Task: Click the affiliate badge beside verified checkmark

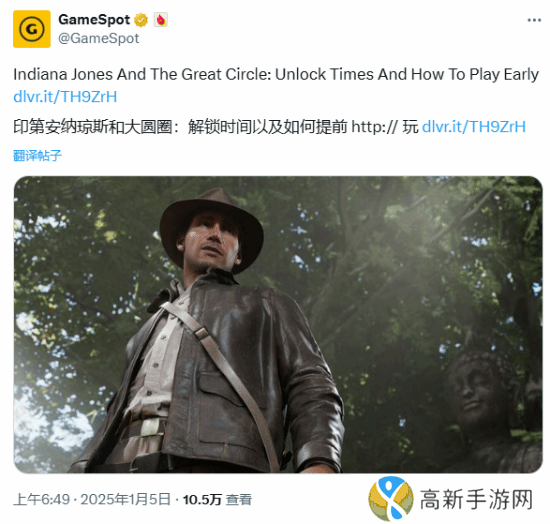Action: 160,20
